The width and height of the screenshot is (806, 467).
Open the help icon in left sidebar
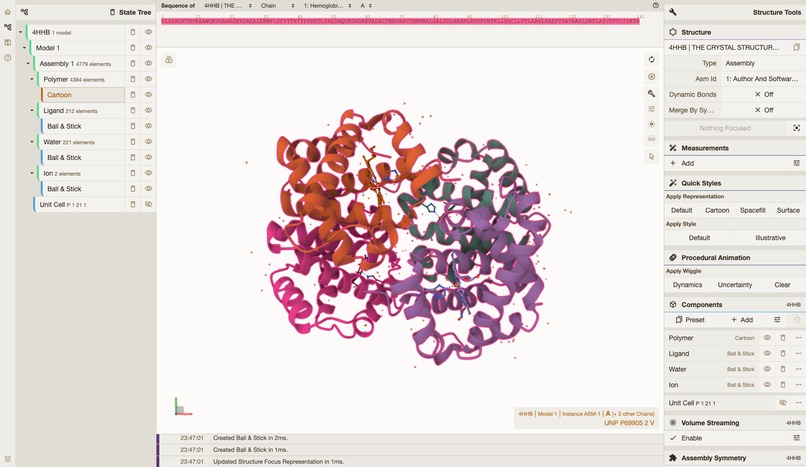coord(8,58)
